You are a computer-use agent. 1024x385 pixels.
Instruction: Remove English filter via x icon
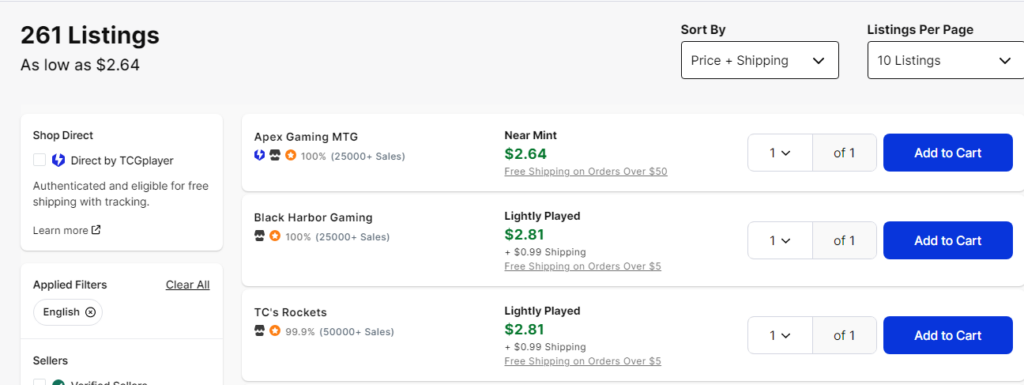coord(90,312)
